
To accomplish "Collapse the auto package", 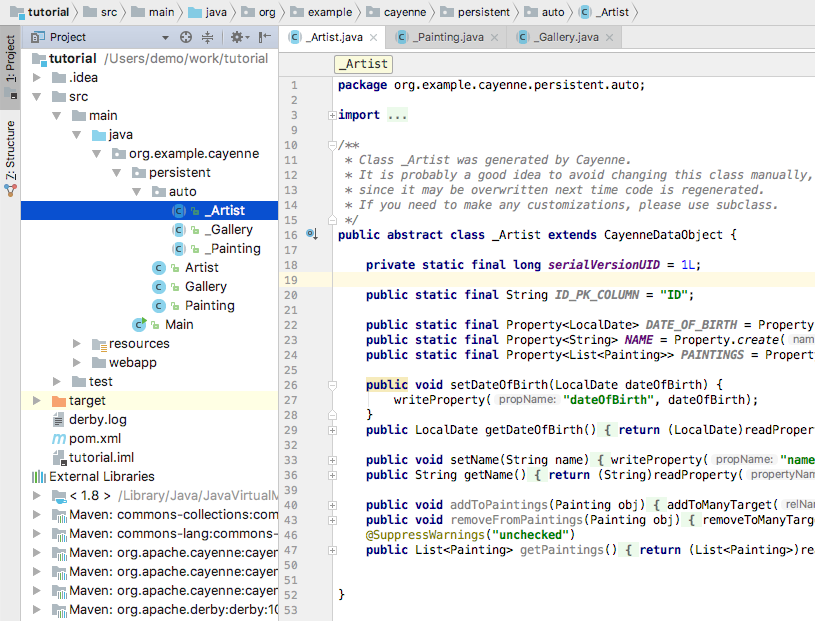I will click(x=136, y=191).
